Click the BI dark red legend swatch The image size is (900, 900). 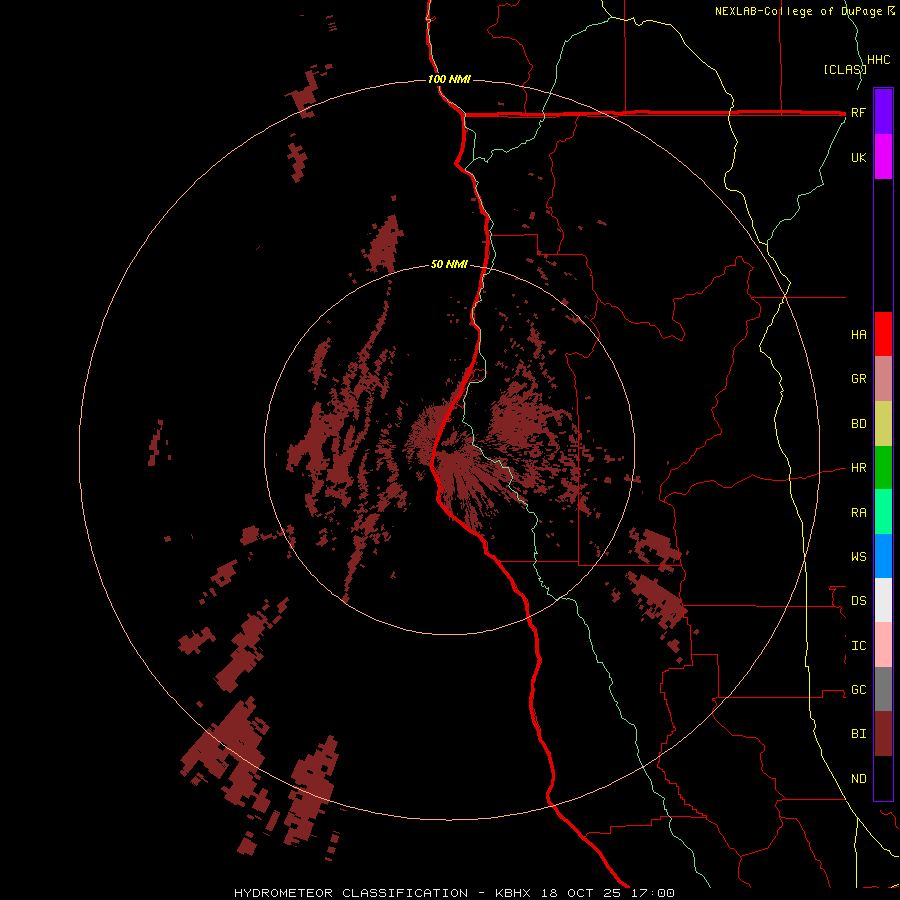pyautogui.click(x=883, y=734)
